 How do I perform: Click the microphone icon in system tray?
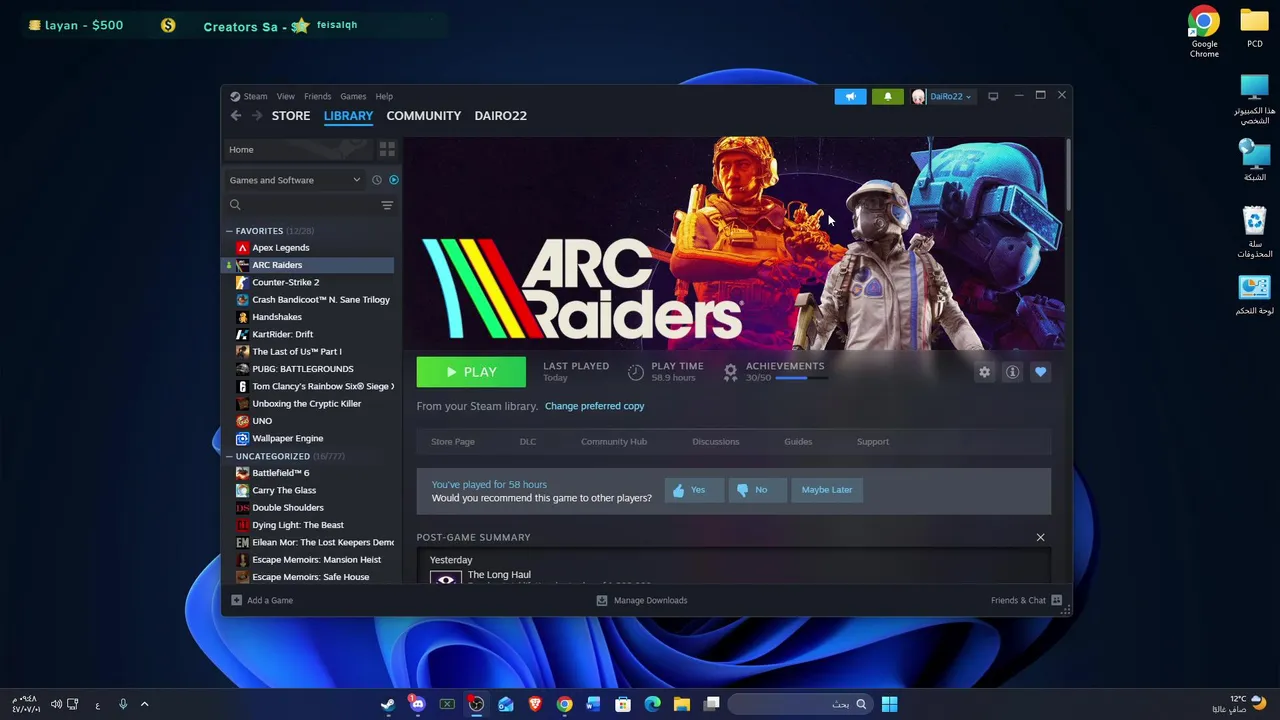click(x=123, y=704)
